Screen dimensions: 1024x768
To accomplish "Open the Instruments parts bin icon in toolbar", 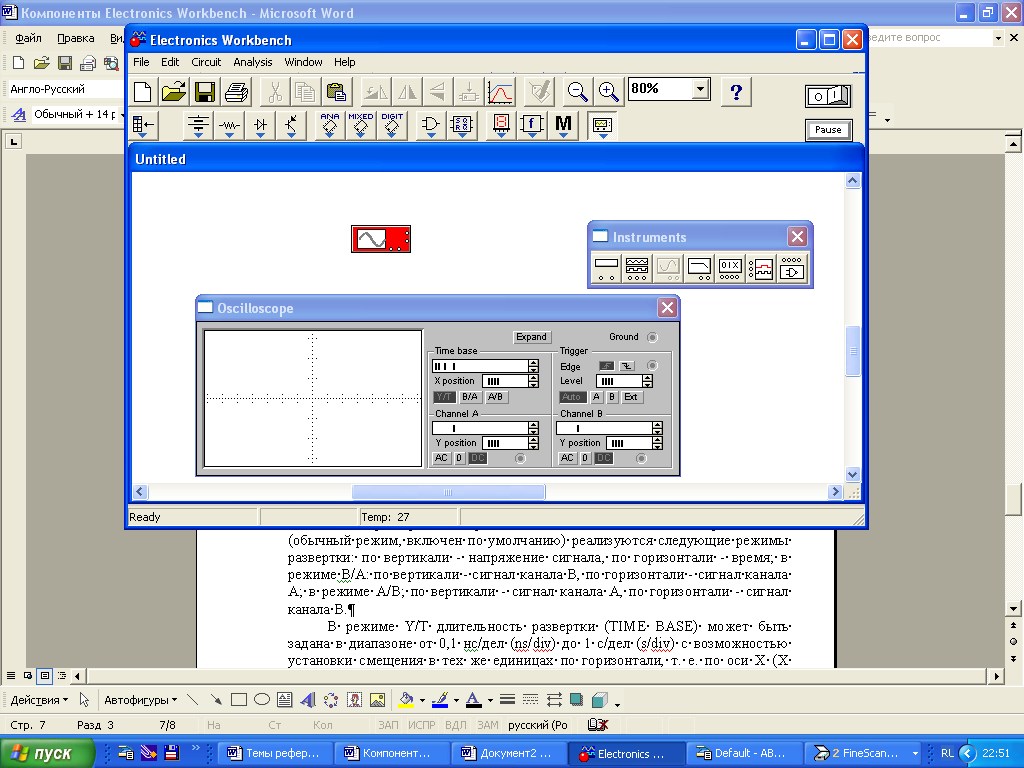I will click(602, 125).
